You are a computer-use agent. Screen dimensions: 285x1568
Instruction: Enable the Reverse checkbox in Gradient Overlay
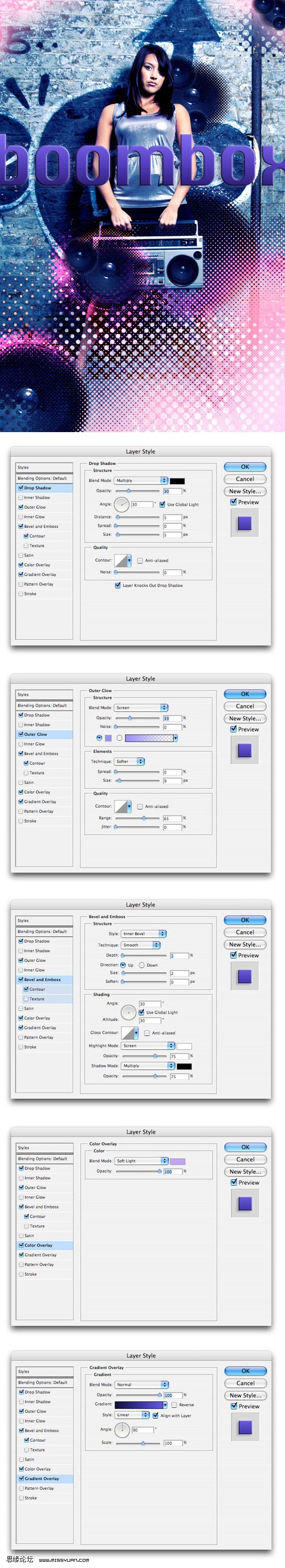click(x=174, y=1404)
